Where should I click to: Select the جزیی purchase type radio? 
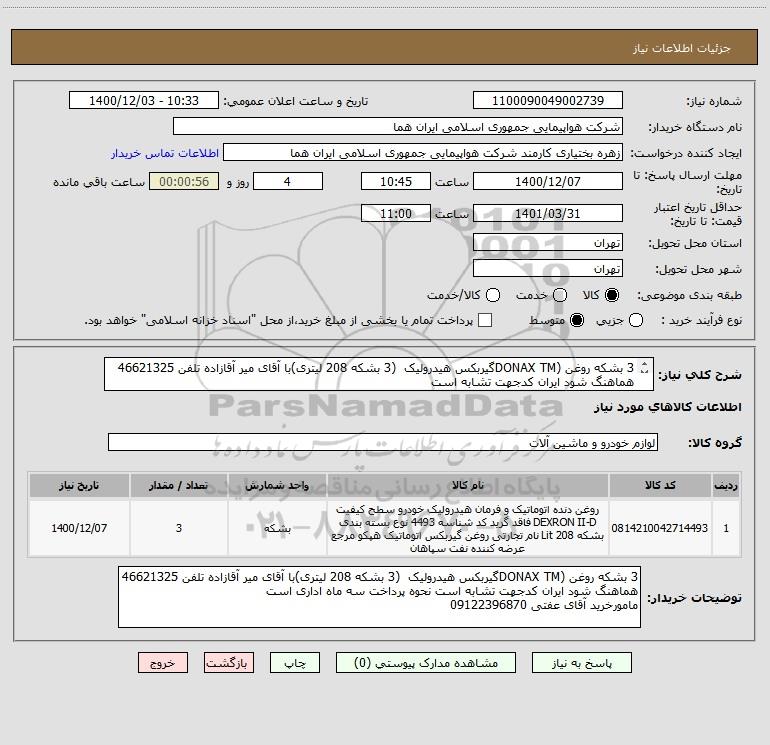pos(635,321)
